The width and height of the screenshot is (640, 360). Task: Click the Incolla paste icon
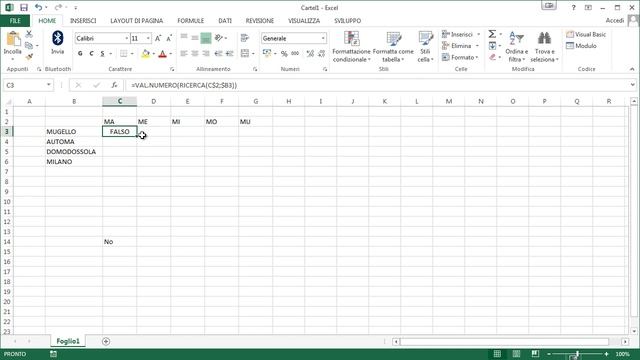pyautogui.click(x=13, y=40)
